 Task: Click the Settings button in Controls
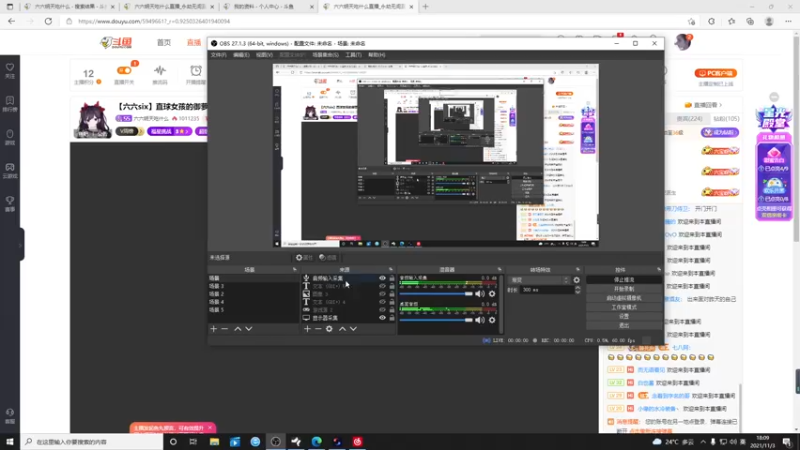tap(624, 316)
